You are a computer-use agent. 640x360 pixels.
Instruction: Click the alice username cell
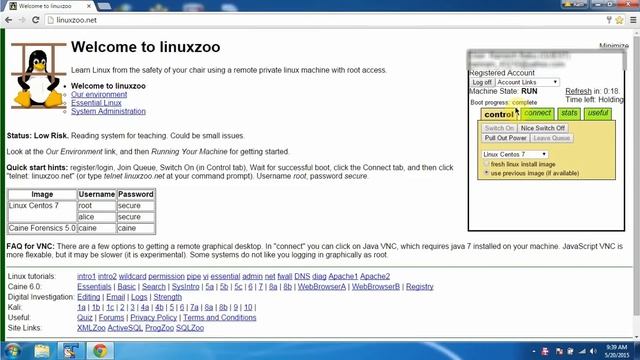(x=96, y=217)
